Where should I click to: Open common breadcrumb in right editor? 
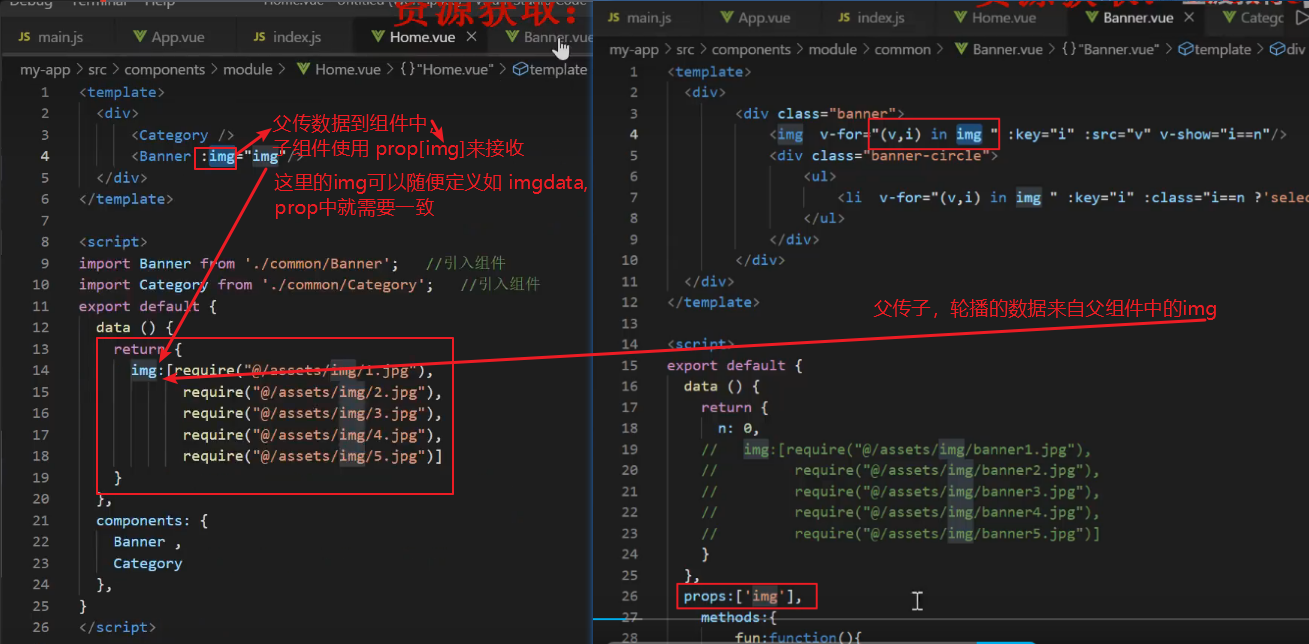pos(902,49)
